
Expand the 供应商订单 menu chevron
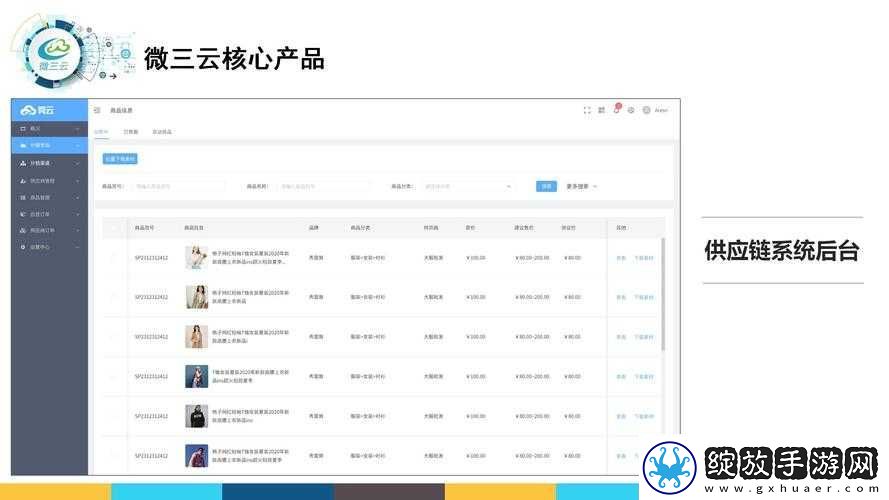click(x=77, y=231)
